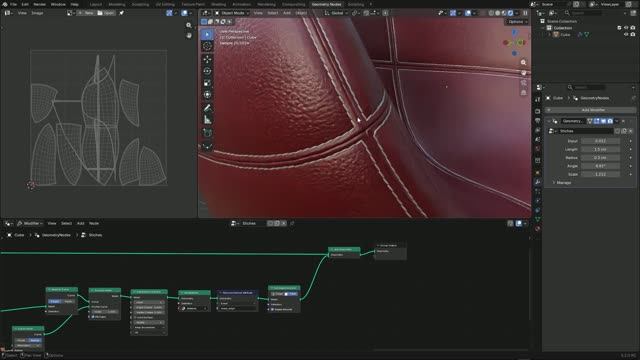
Task: Open the Object Mode dropdown
Action: coord(232,13)
